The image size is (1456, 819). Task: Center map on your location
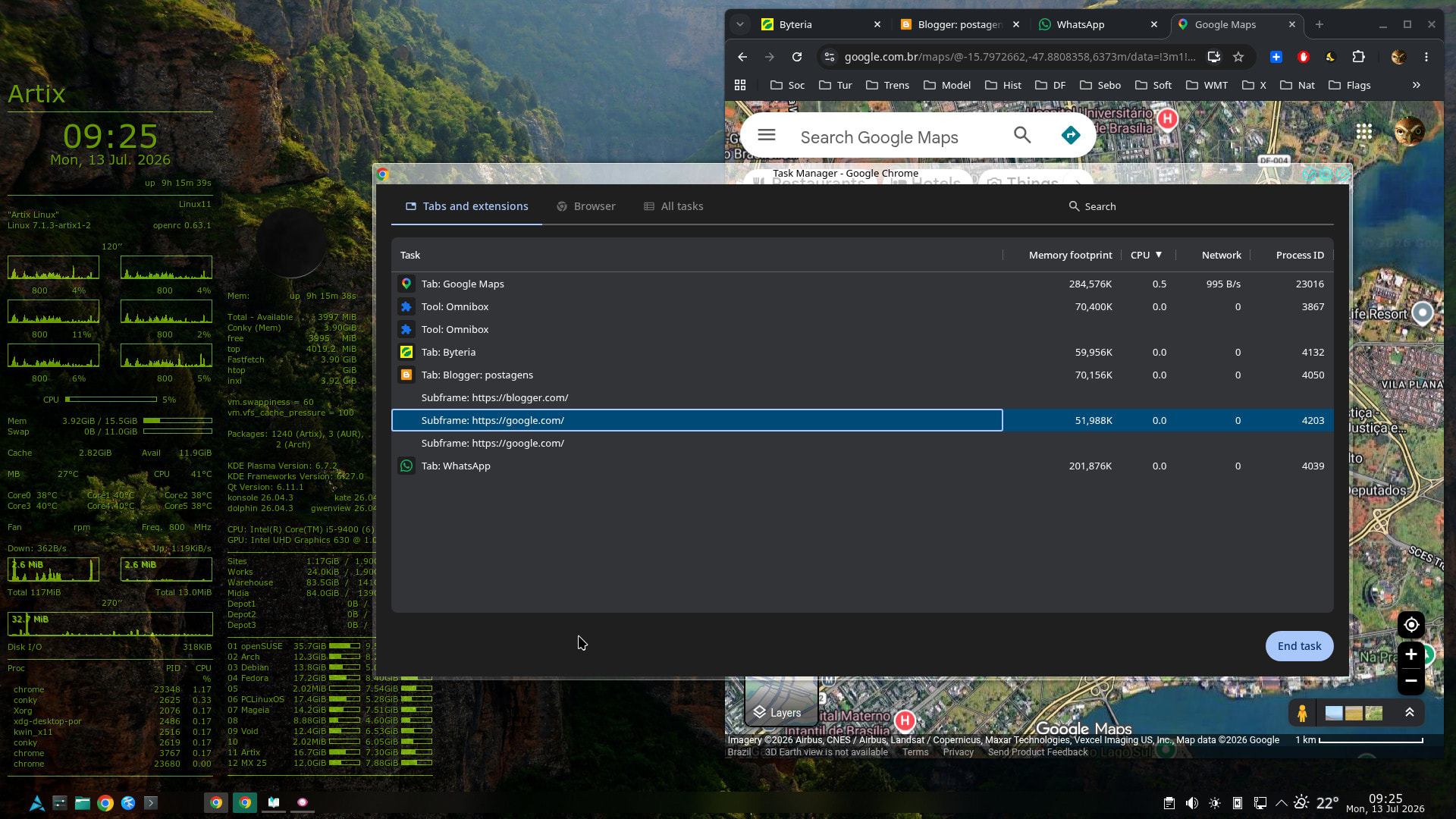point(1411,625)
